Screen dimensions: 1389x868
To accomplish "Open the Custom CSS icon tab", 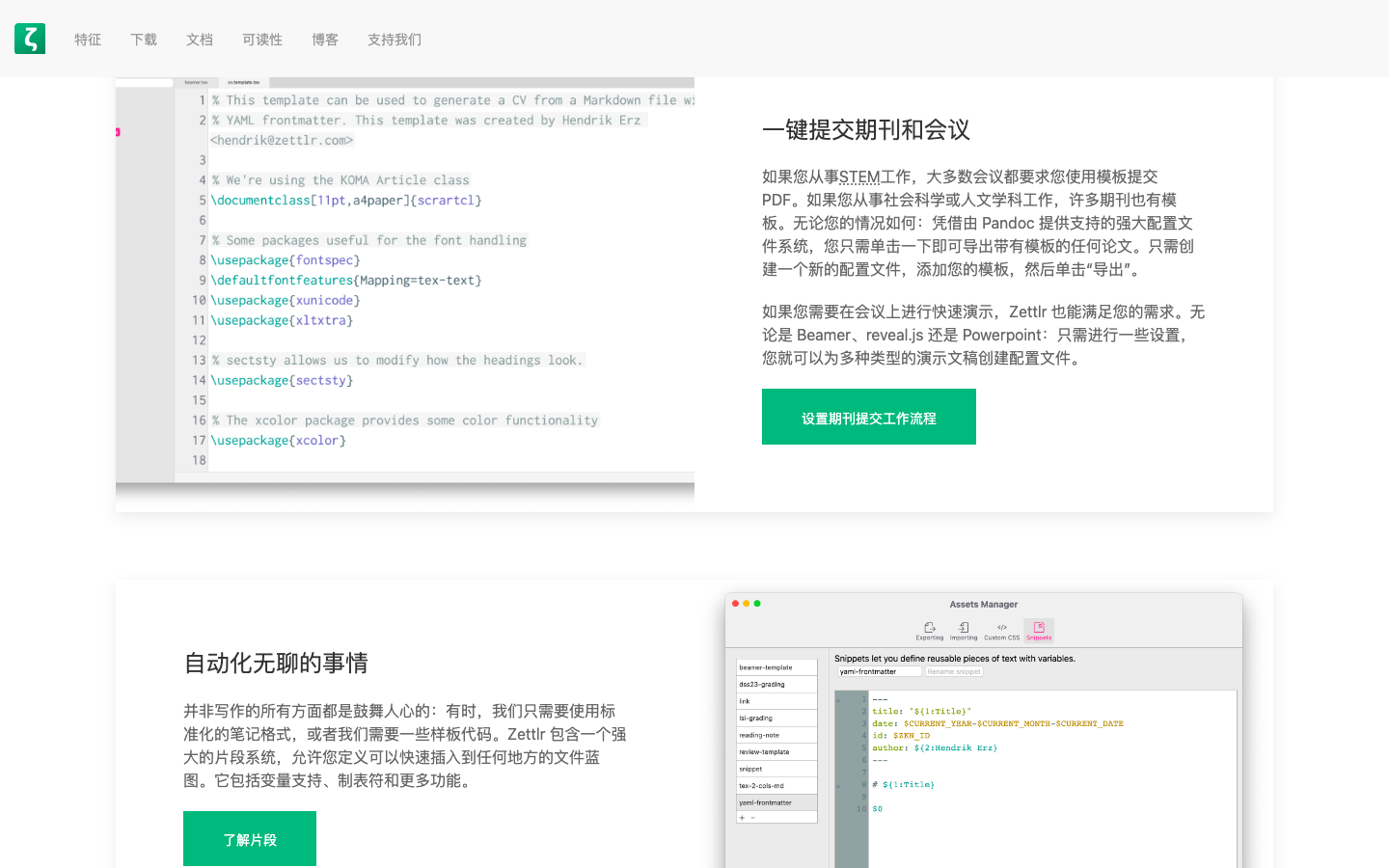I will [x=1001, y=630].
